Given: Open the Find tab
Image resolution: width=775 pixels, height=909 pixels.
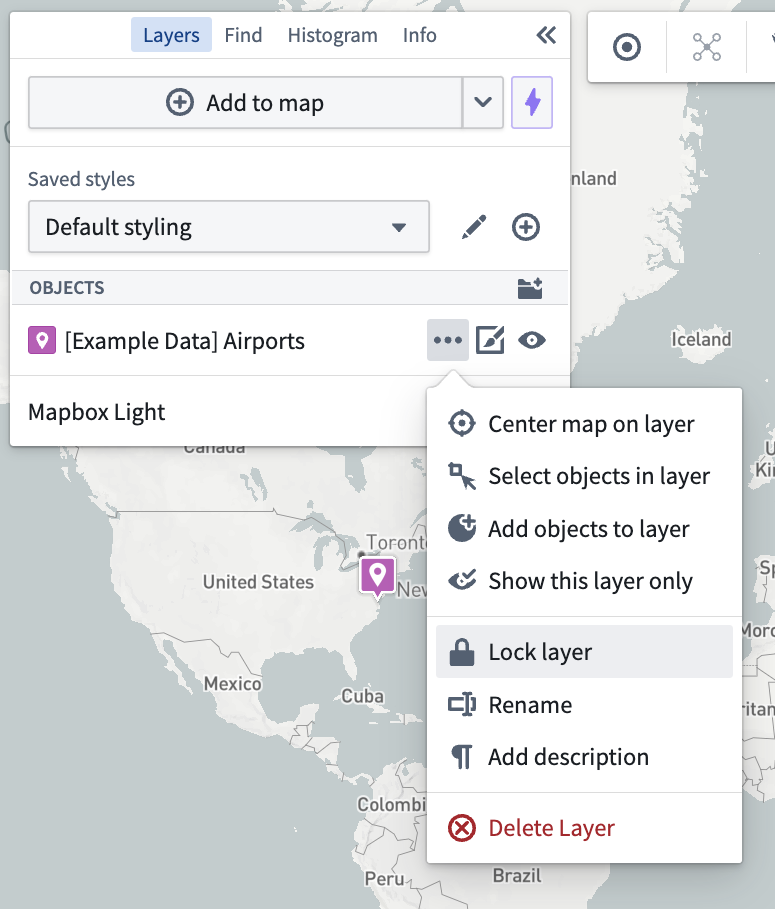Looking at the screenshot, I should tap(243, 35).
